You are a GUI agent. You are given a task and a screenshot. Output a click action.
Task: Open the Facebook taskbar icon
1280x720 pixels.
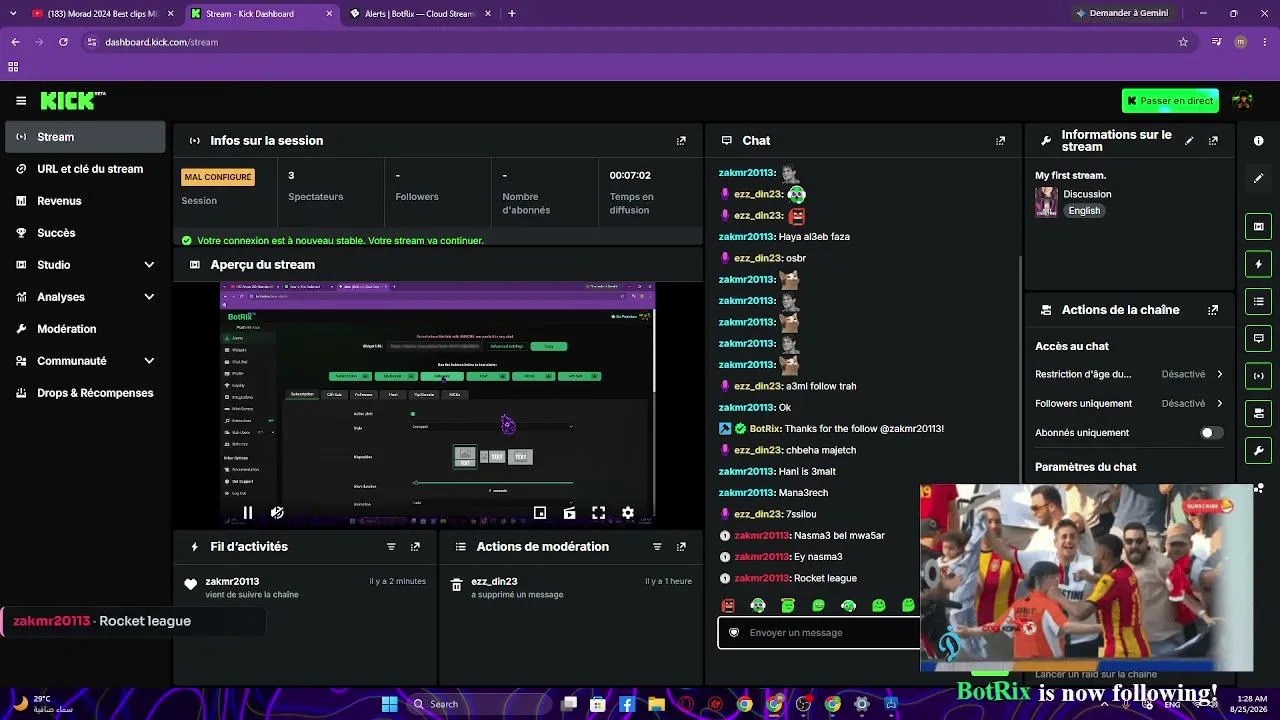click(x=627, y=704)
